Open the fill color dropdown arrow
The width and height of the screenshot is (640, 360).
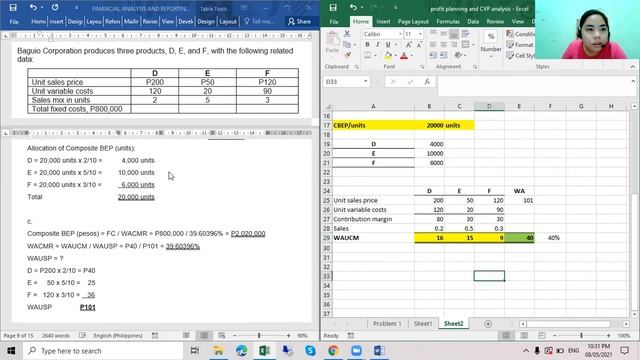point(396,56)
